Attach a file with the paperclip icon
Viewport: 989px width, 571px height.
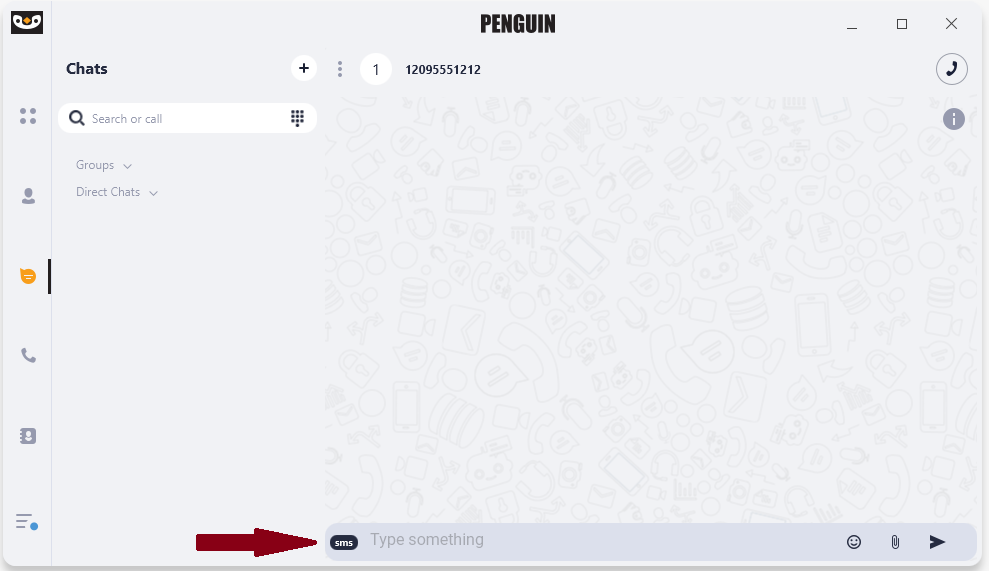pyautogui.click(x=895, y=542)
